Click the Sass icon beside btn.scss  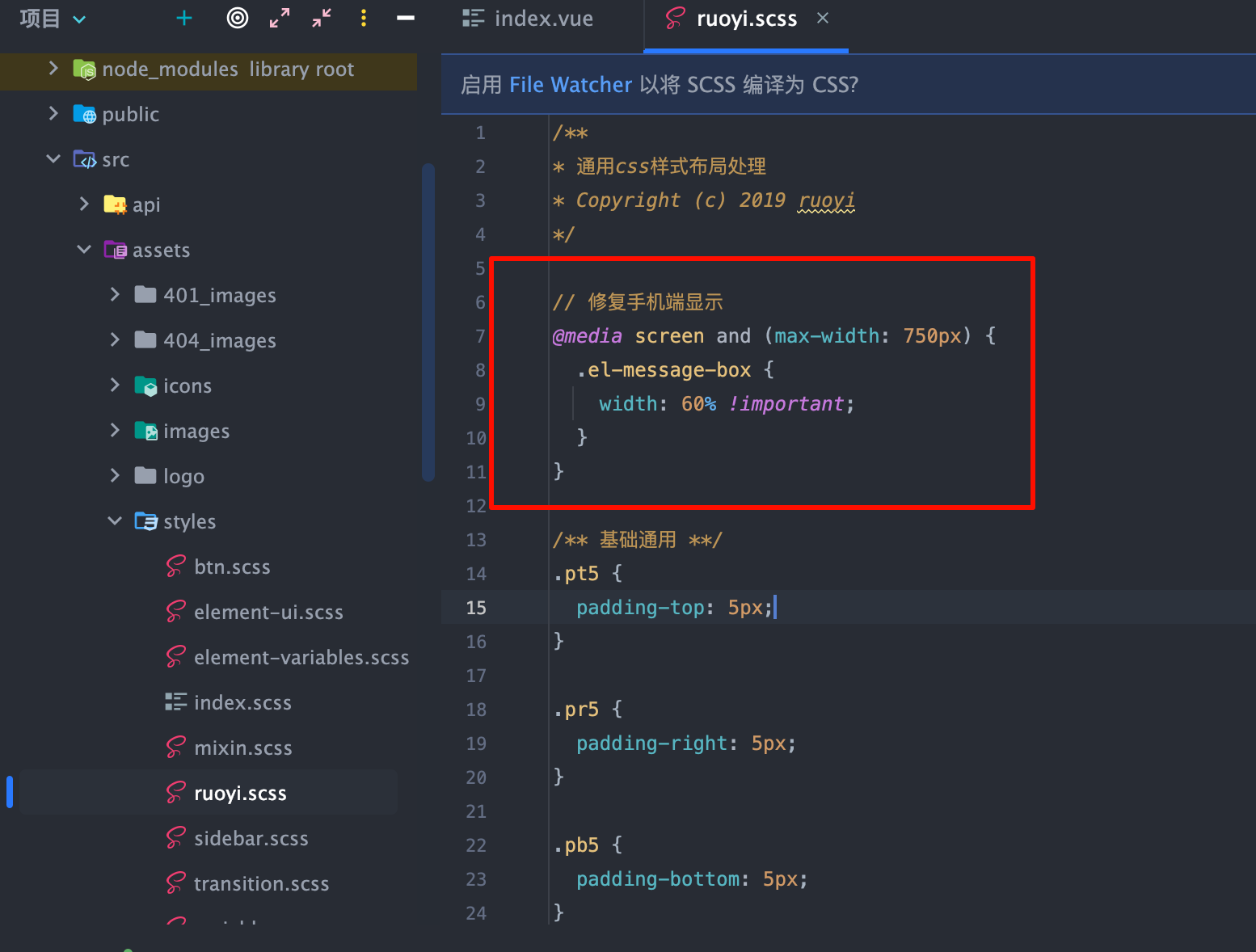pos(175,567)
